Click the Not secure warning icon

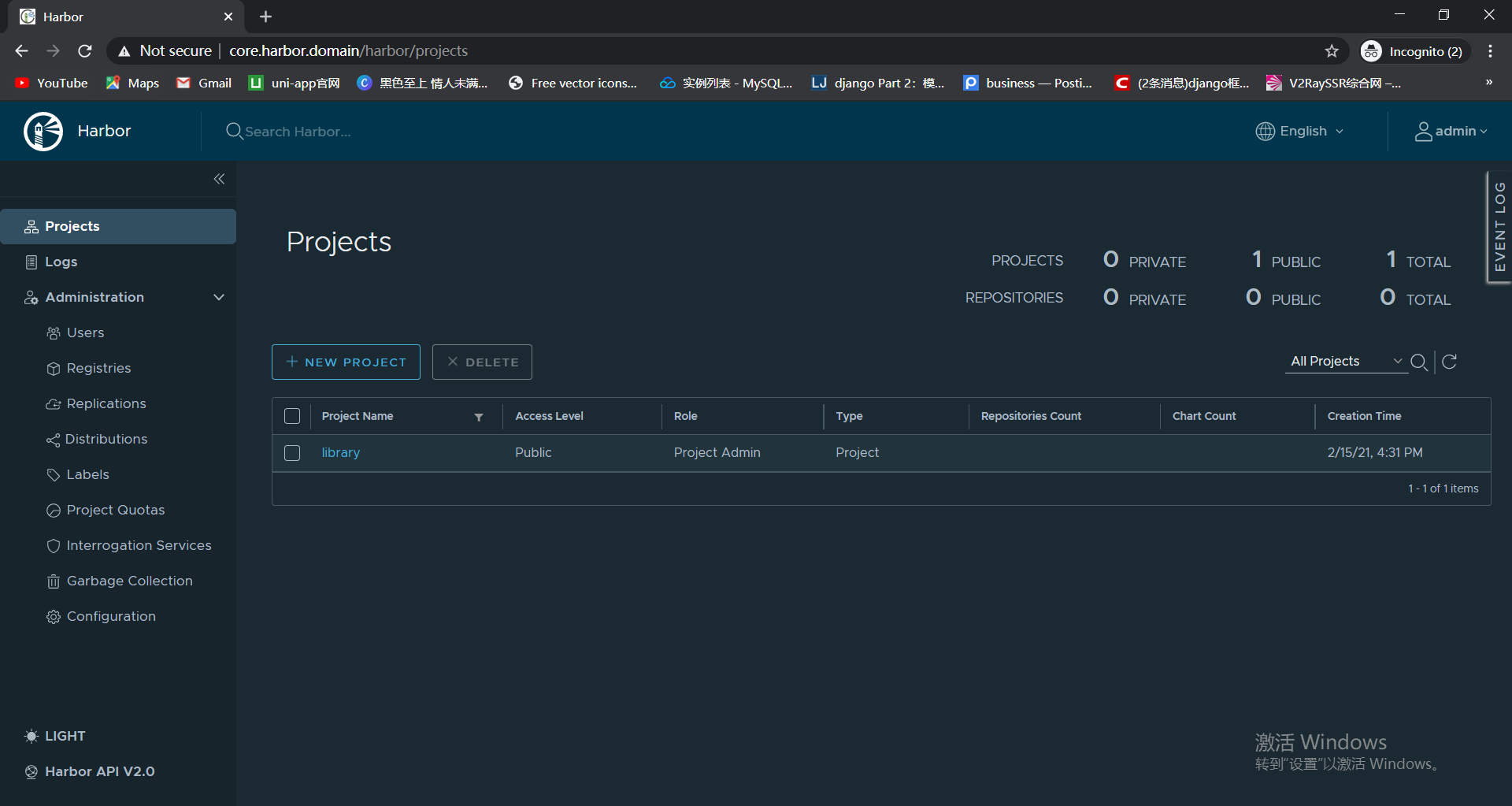tap(124, 51)
